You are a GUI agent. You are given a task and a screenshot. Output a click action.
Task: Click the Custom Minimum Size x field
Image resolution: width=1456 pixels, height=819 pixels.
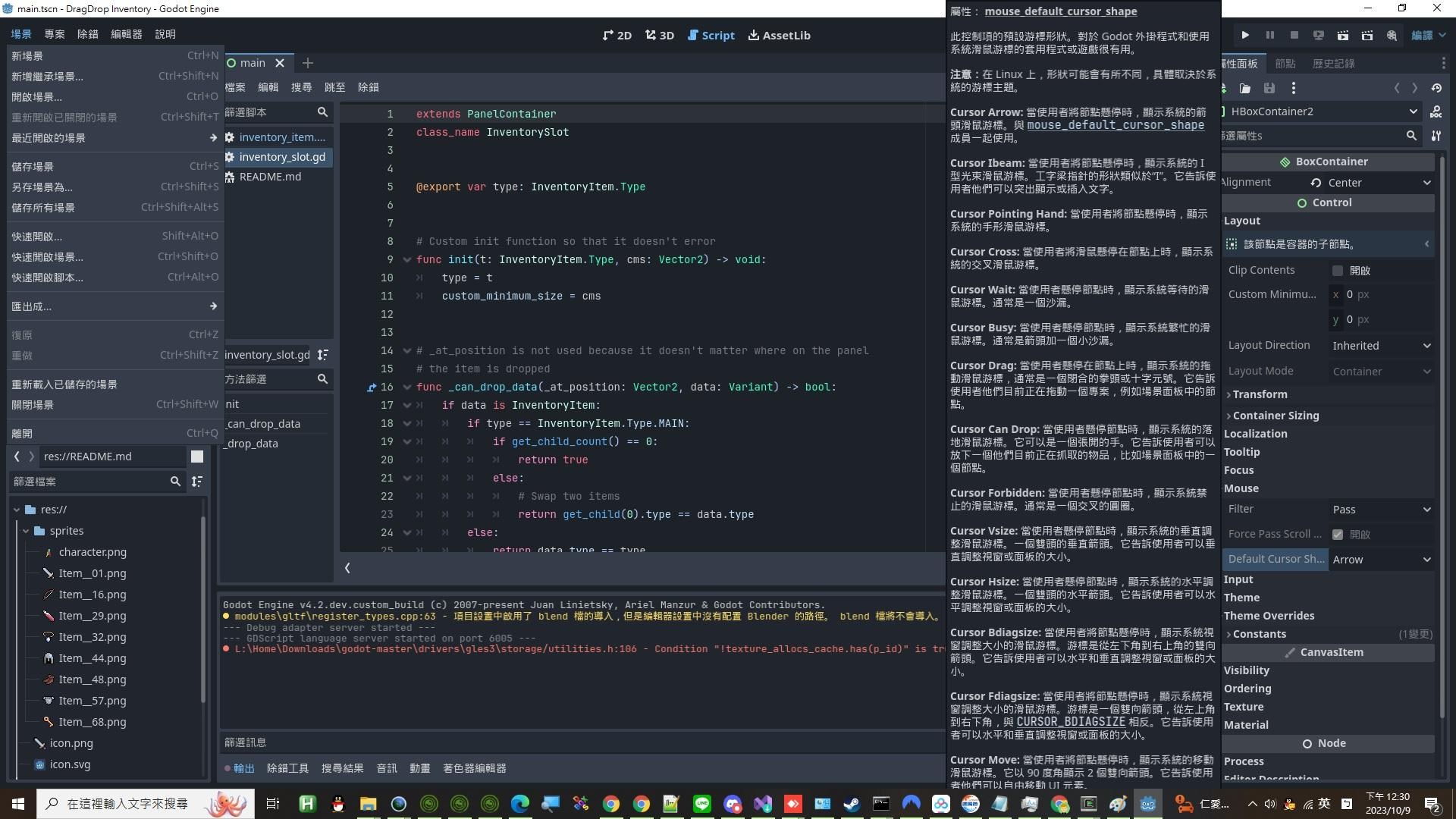(1382, 294)
